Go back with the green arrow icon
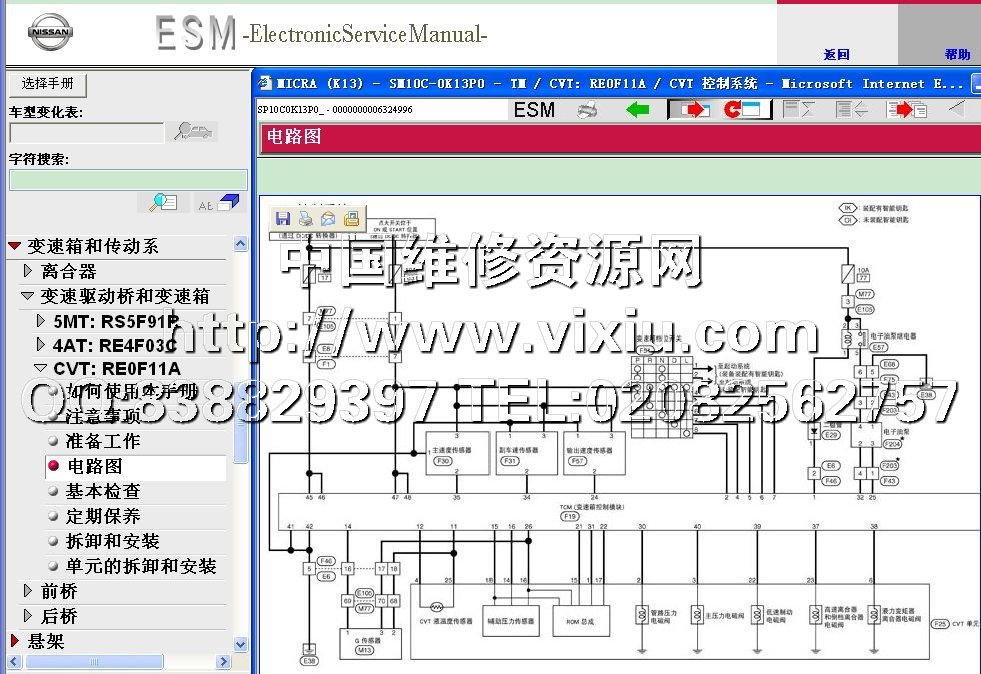981x674 pixels. tap(638, 110)
